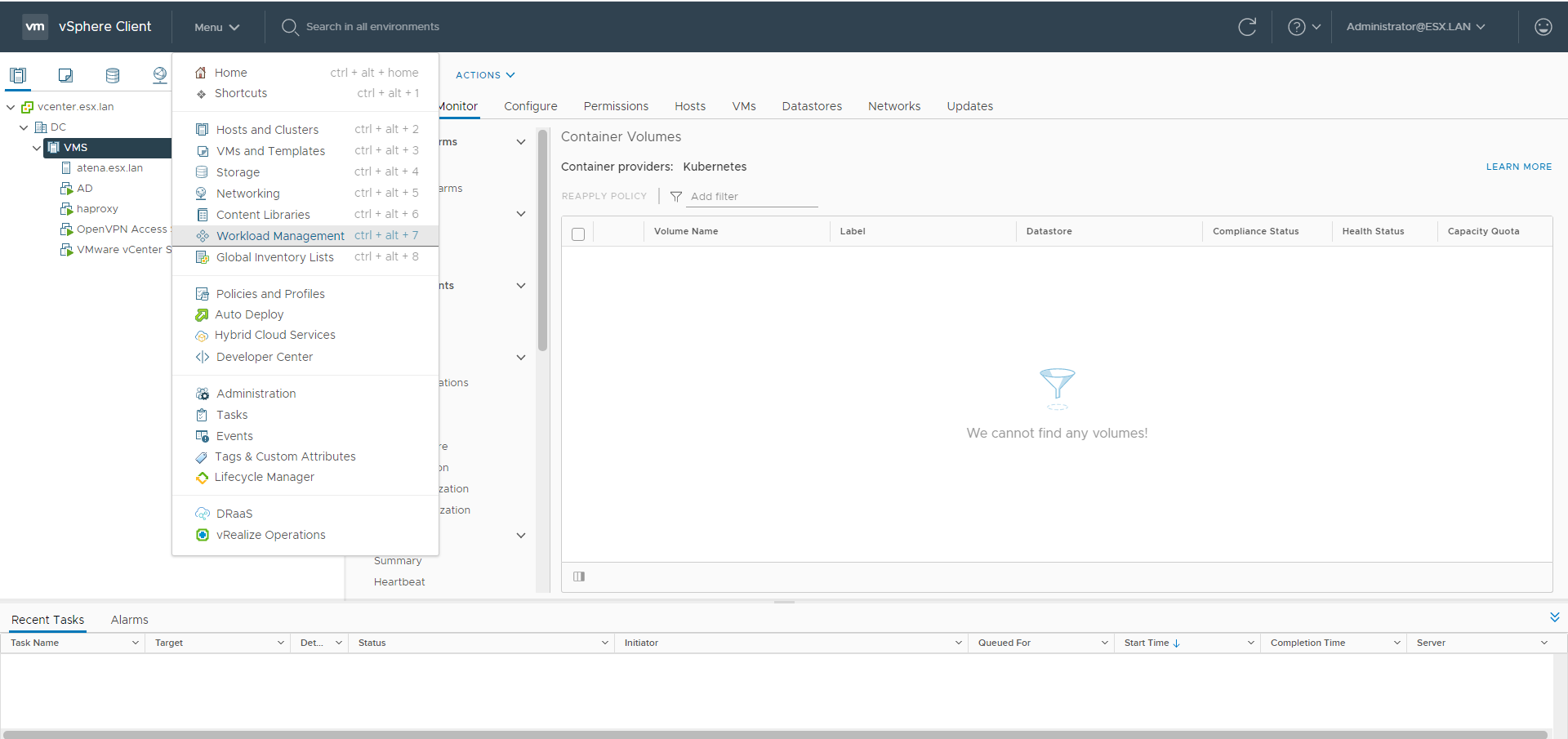The image size is (1568, 739).
Task: Open the ACTIONS dropdown
Action: tap(485, 75)
